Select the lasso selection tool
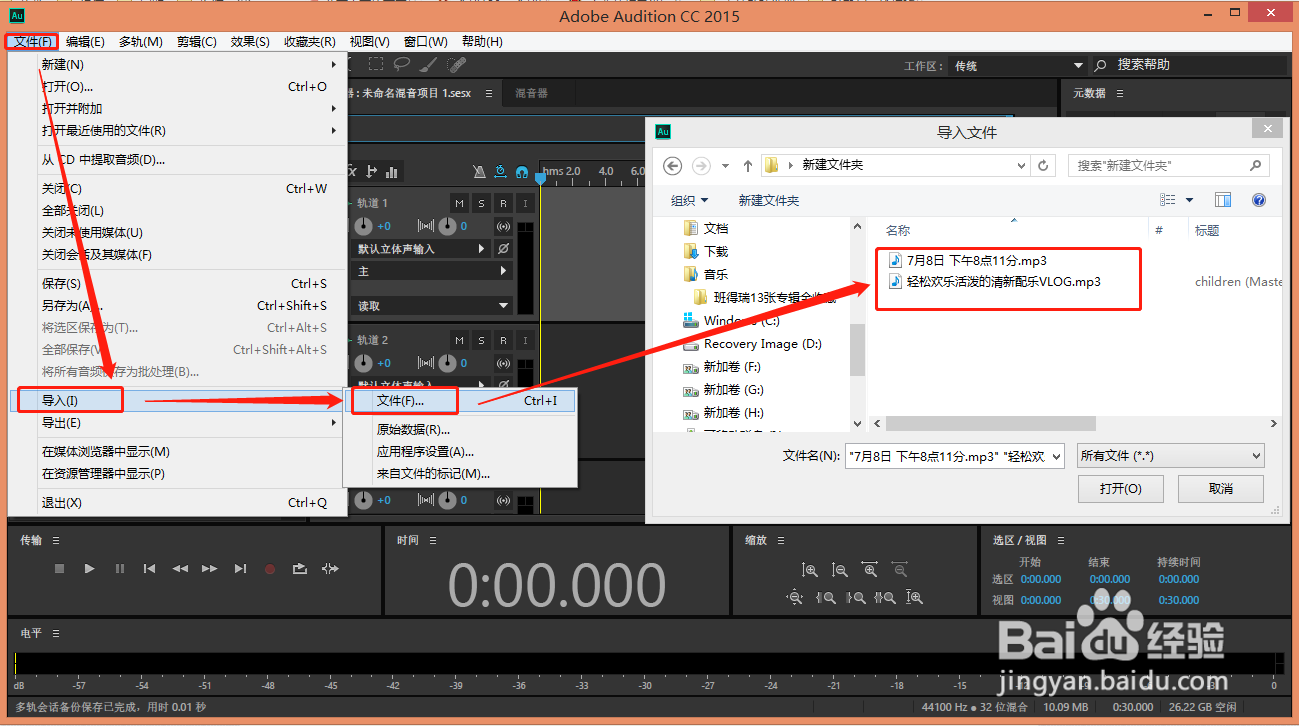The height and width of the screenshot is (726, 1299). pos(402,64)
